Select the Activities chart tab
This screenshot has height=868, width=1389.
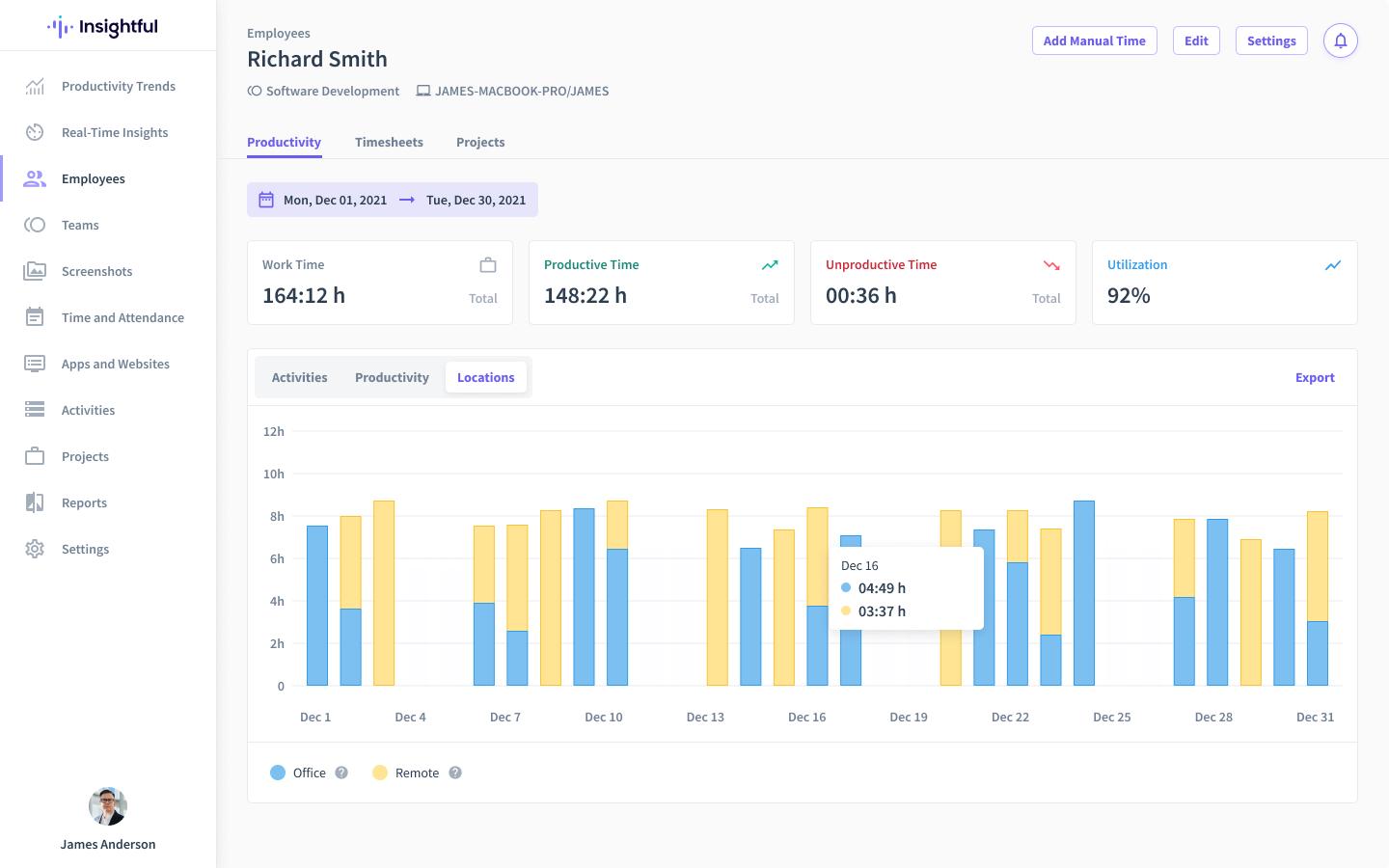pyautogui.click(x=299, y=377)
